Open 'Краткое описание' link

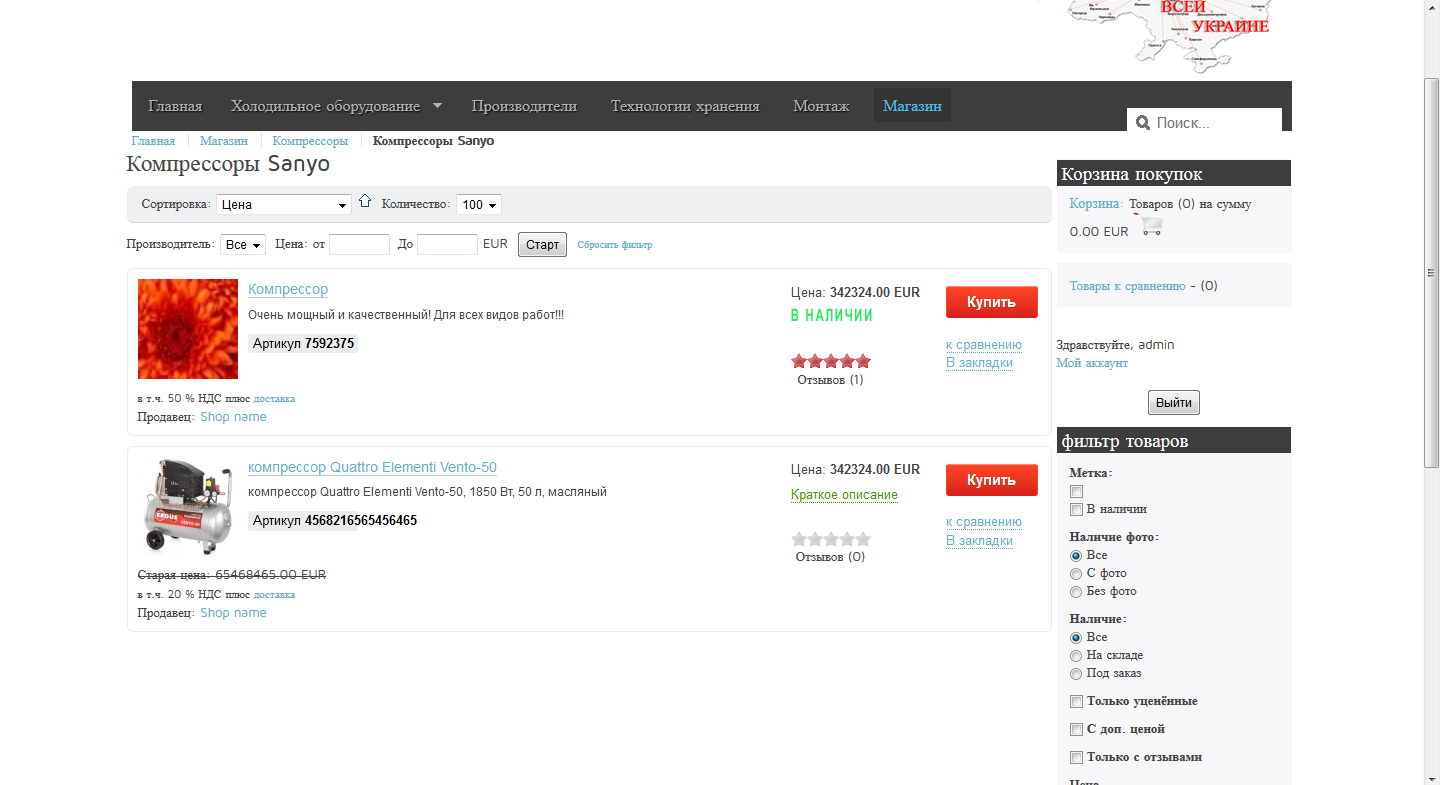844,495
